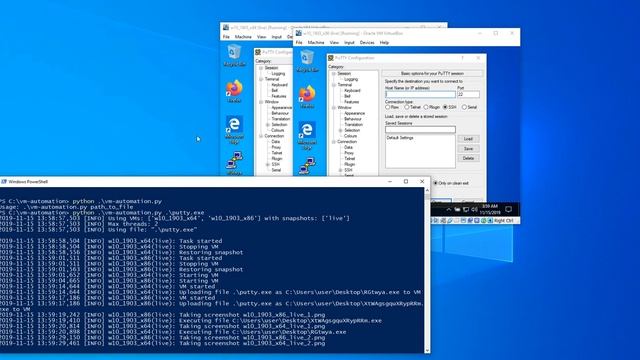640x360 pixels.
Task: Collapse Connection node in back PuTTY tree
Action: click(261, 136)
